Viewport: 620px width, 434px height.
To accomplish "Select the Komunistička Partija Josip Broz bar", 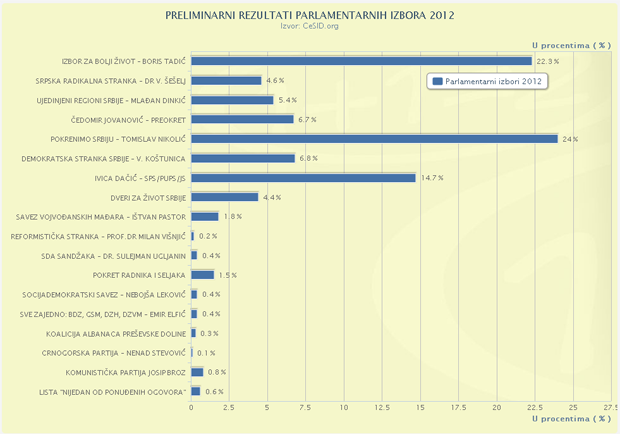I will click(x=197, y=372).
